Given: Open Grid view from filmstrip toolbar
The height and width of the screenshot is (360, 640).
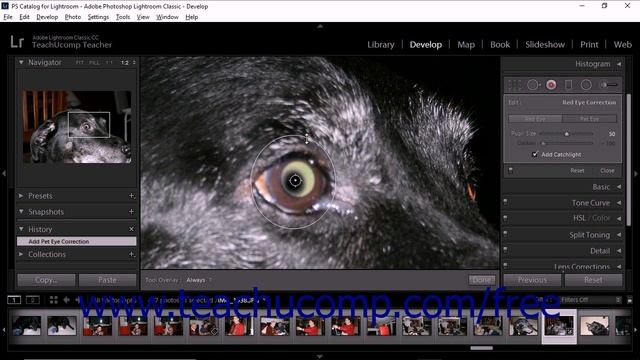Looking at the screenshot, I should [x=53, y=300].
